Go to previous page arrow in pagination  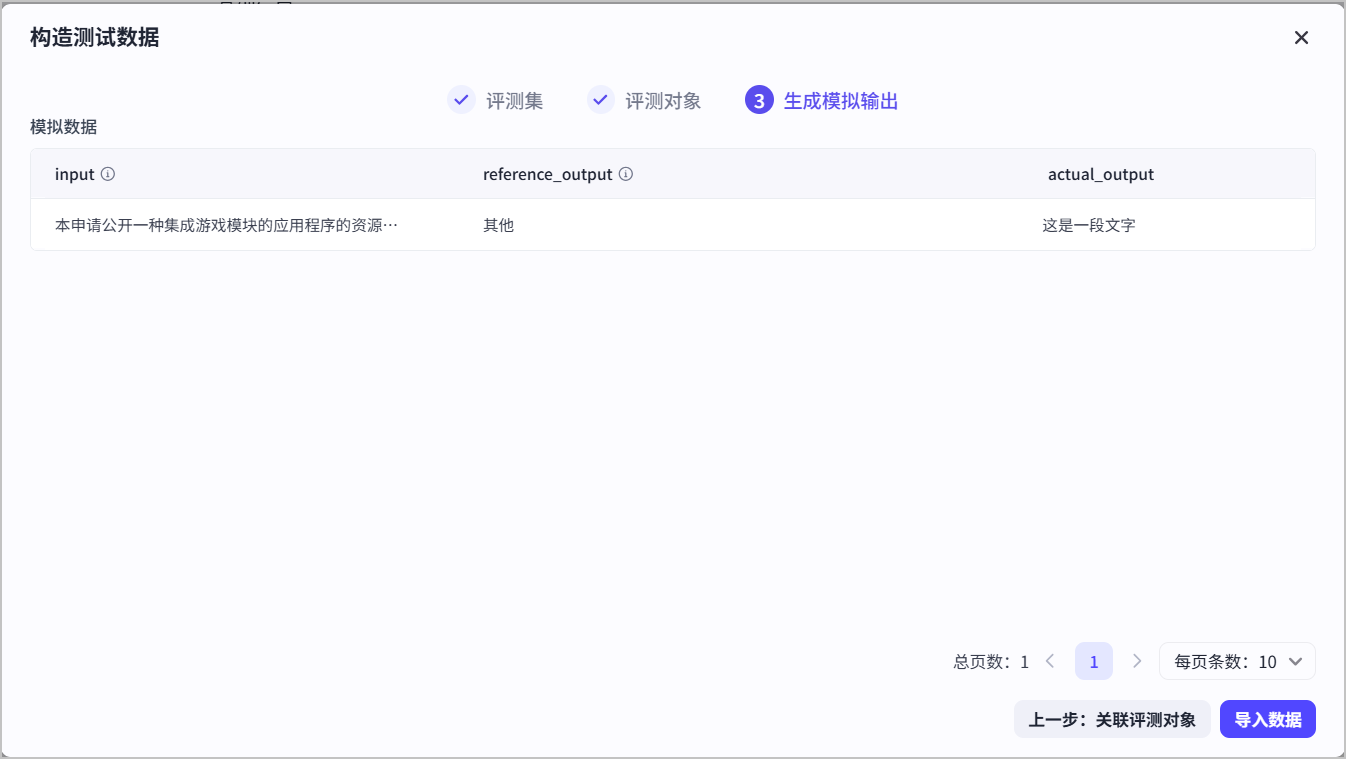point(1050,661)
